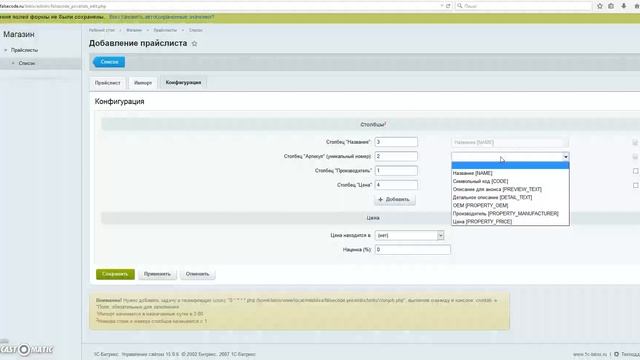The image size is (640, 360).
Task: Click the Рабочий стол breadcrumb link
Action: (x=102, y=30)
